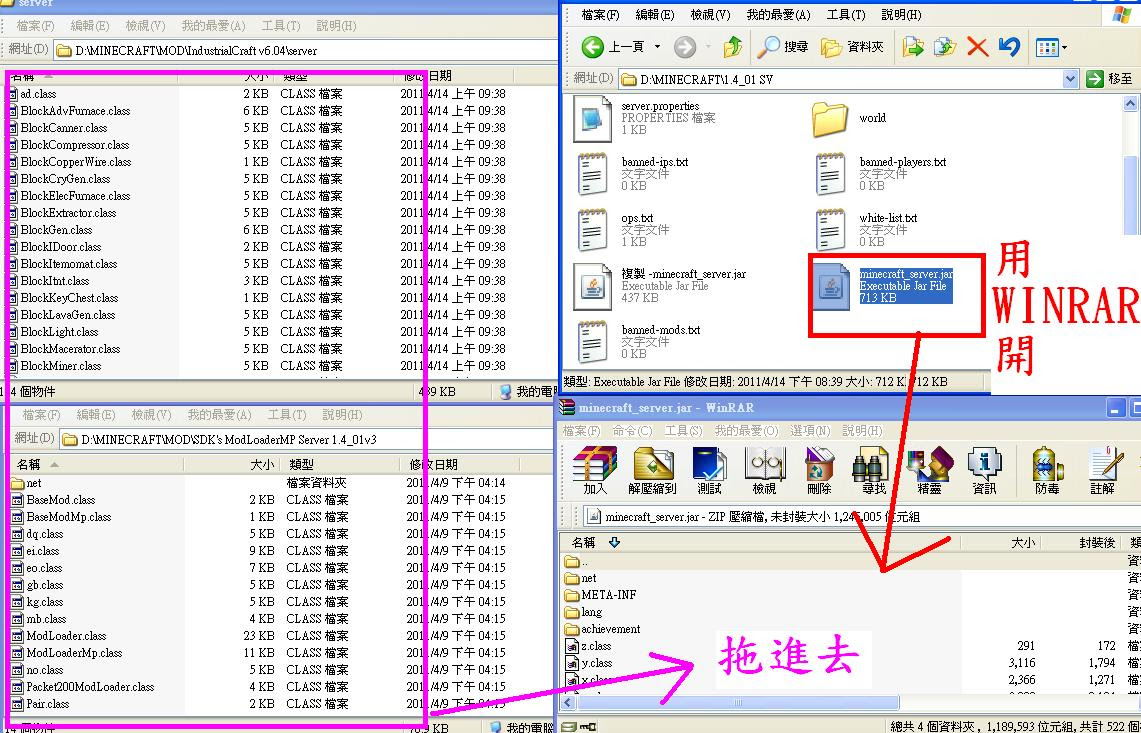Click the Extract To (解壓縮到) WinRAR icon
Screen dimensions: 1141x733
652,471
